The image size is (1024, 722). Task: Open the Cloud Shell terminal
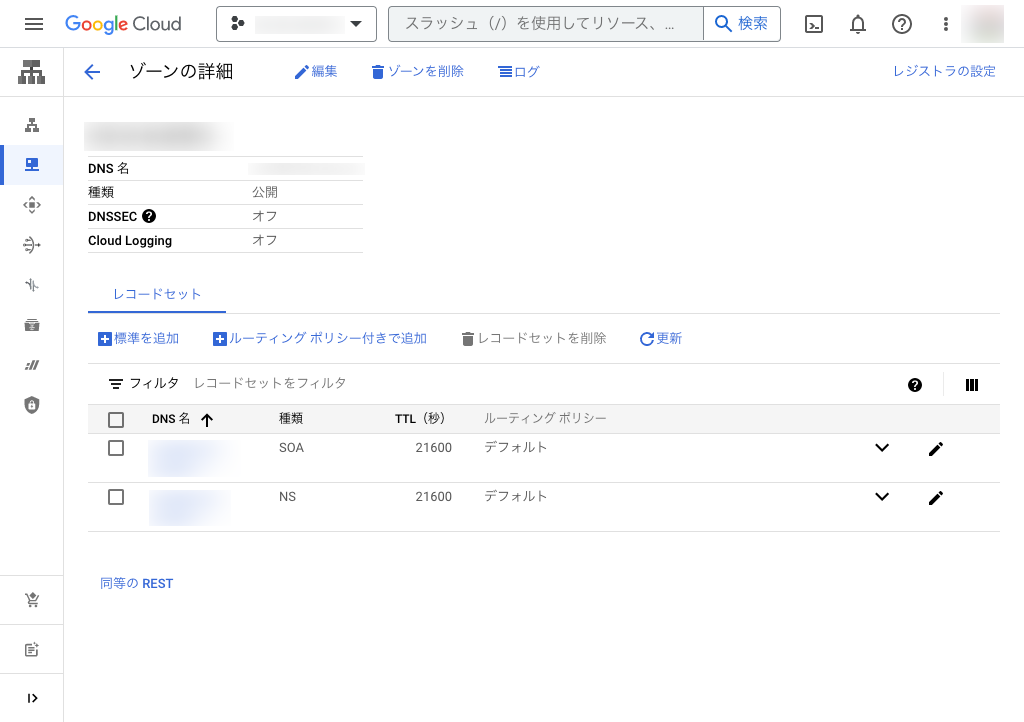coord(813,24)
